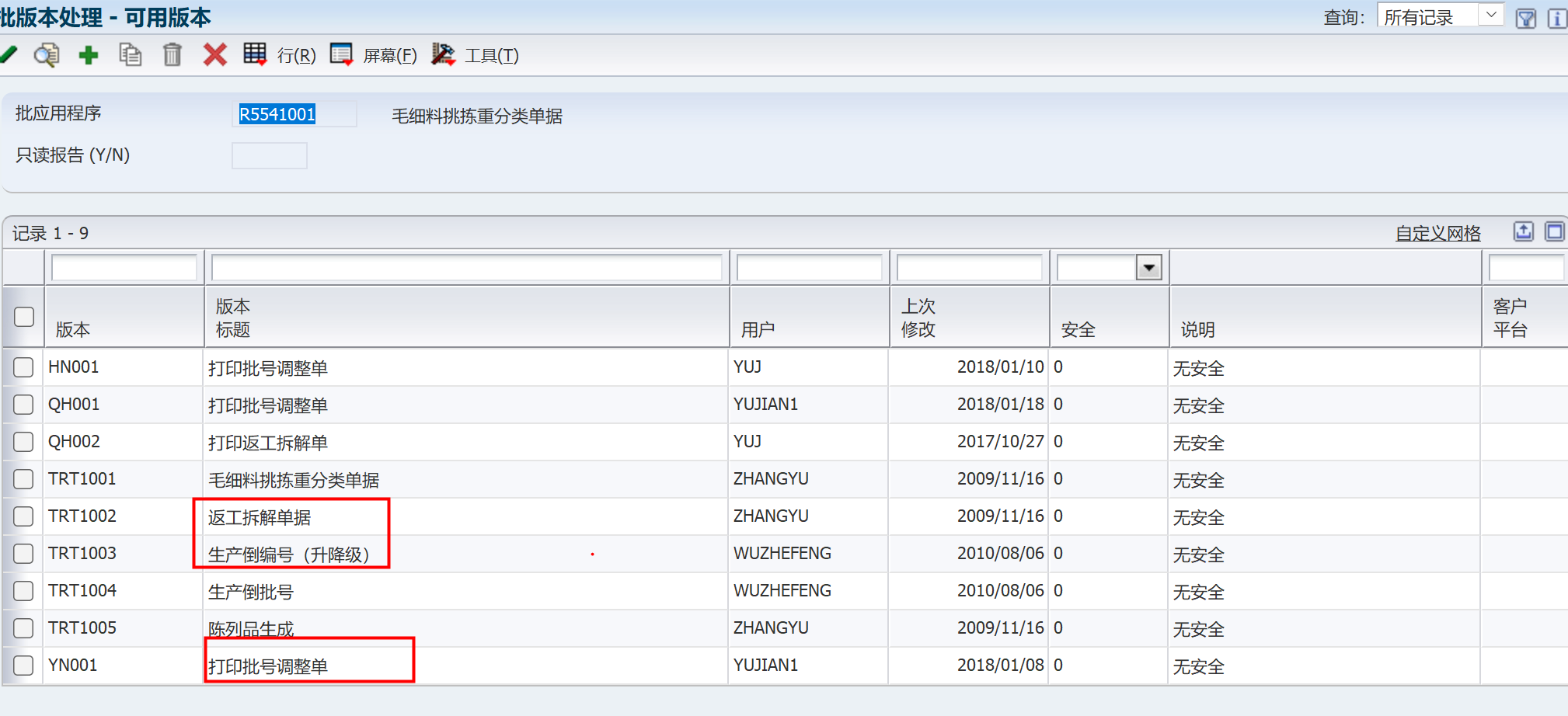The width and height of the screenshot is (1568, 716).
Task: Open the 查询 所有记录 dropdown
Action: coord(1440,16)
